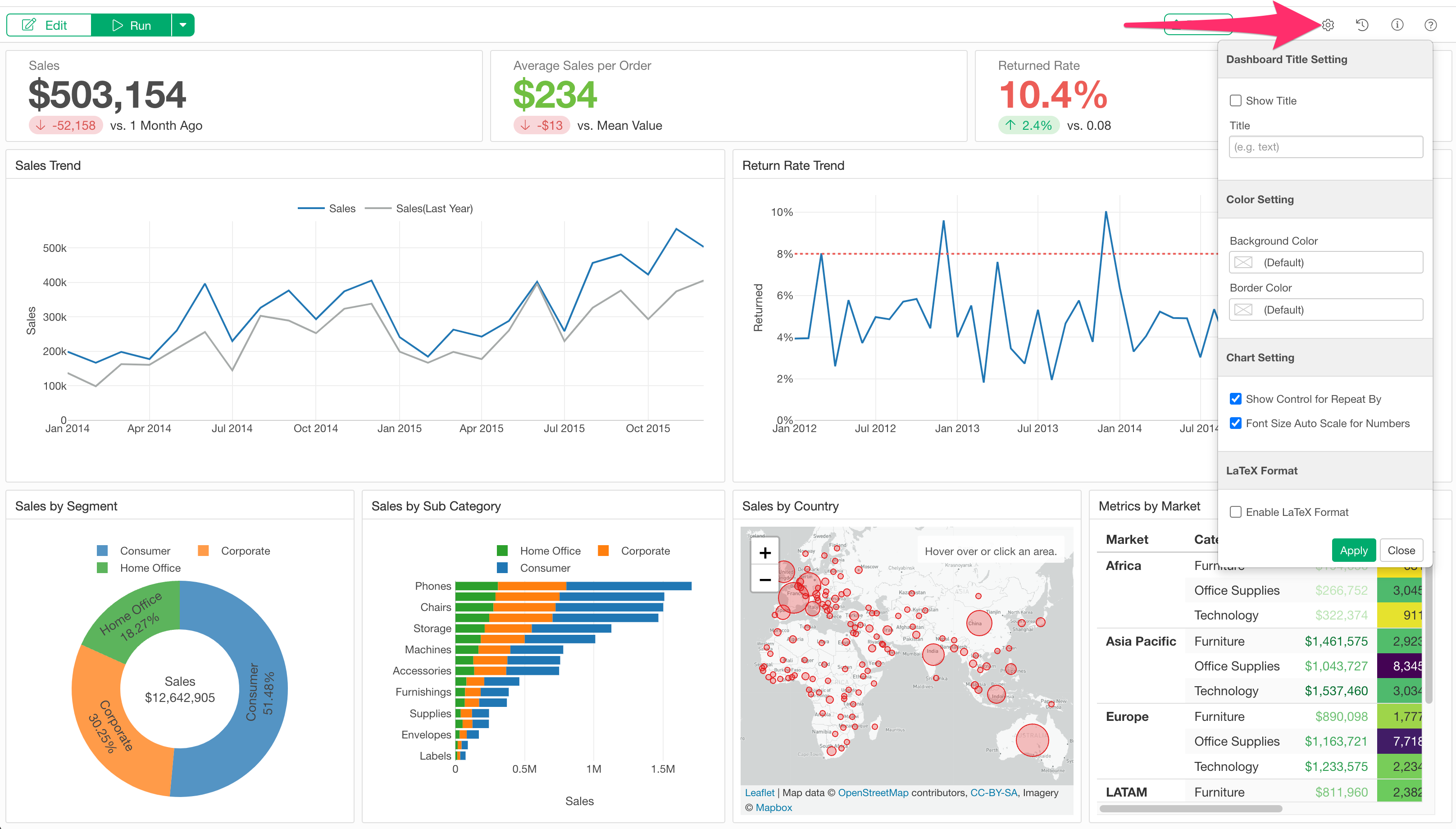Enable the Show Title checkbox
The image size is (1456, 829).
pos(1236,101)
